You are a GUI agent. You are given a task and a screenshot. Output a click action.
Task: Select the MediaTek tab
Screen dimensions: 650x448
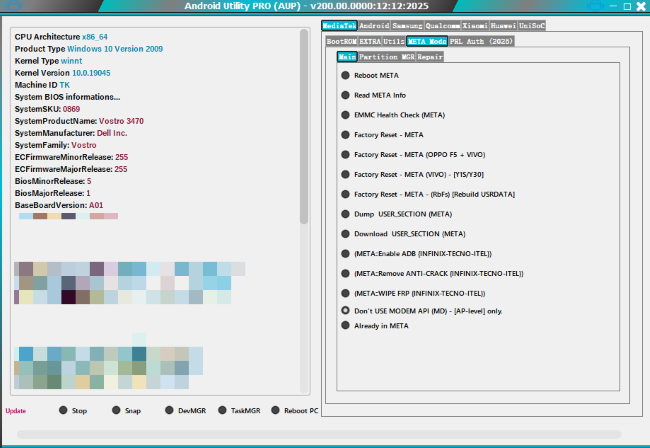[x=339, y=26]
